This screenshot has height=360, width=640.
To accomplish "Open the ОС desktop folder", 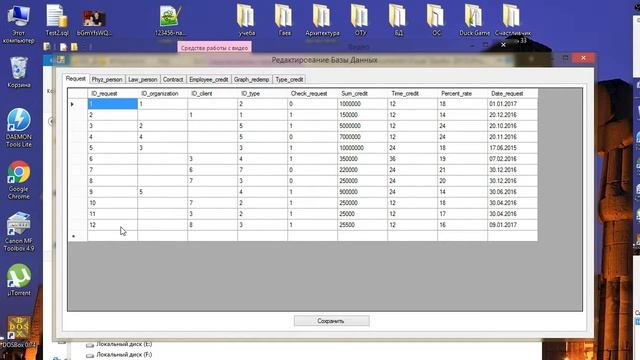I will coord(436,20).
